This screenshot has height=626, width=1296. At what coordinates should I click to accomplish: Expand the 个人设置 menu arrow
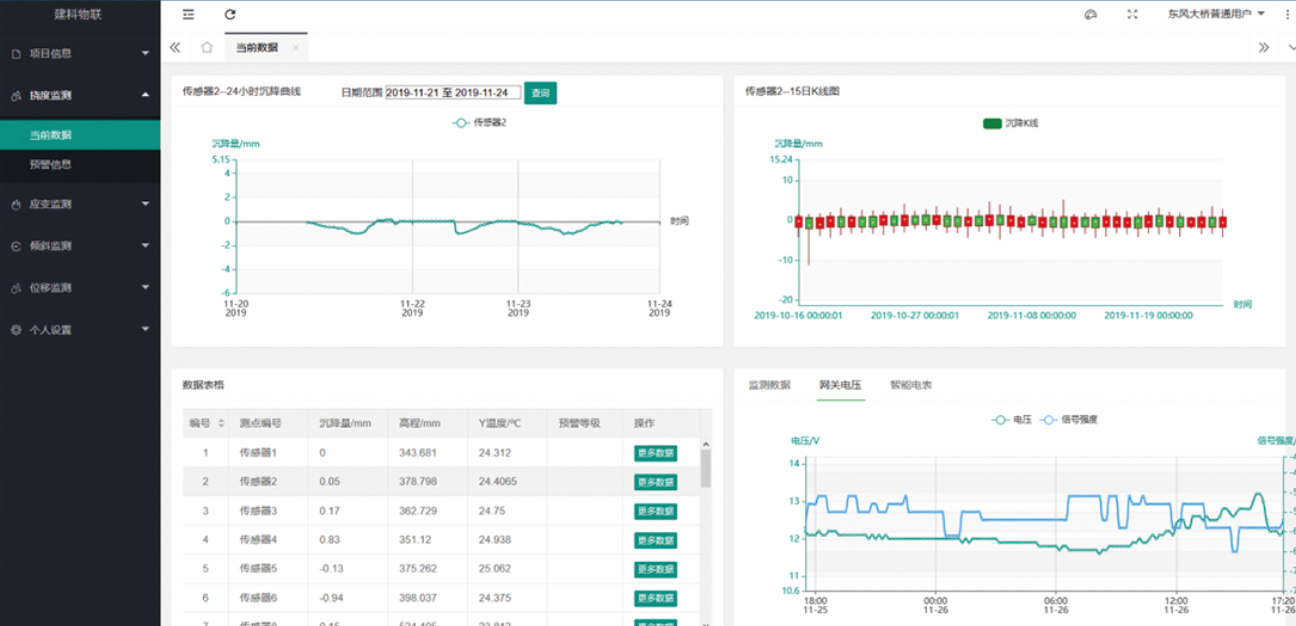(146, 330)
